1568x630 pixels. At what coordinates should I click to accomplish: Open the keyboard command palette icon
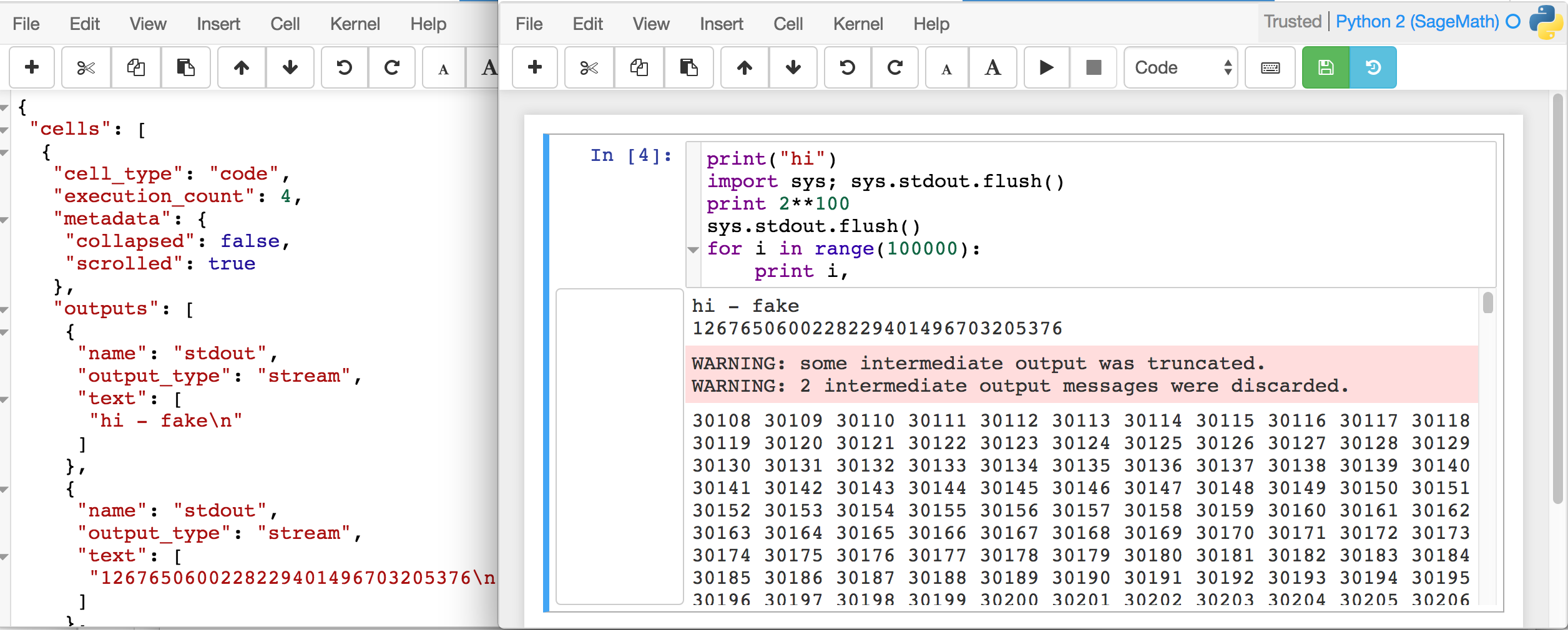[x=1270, y=67]
